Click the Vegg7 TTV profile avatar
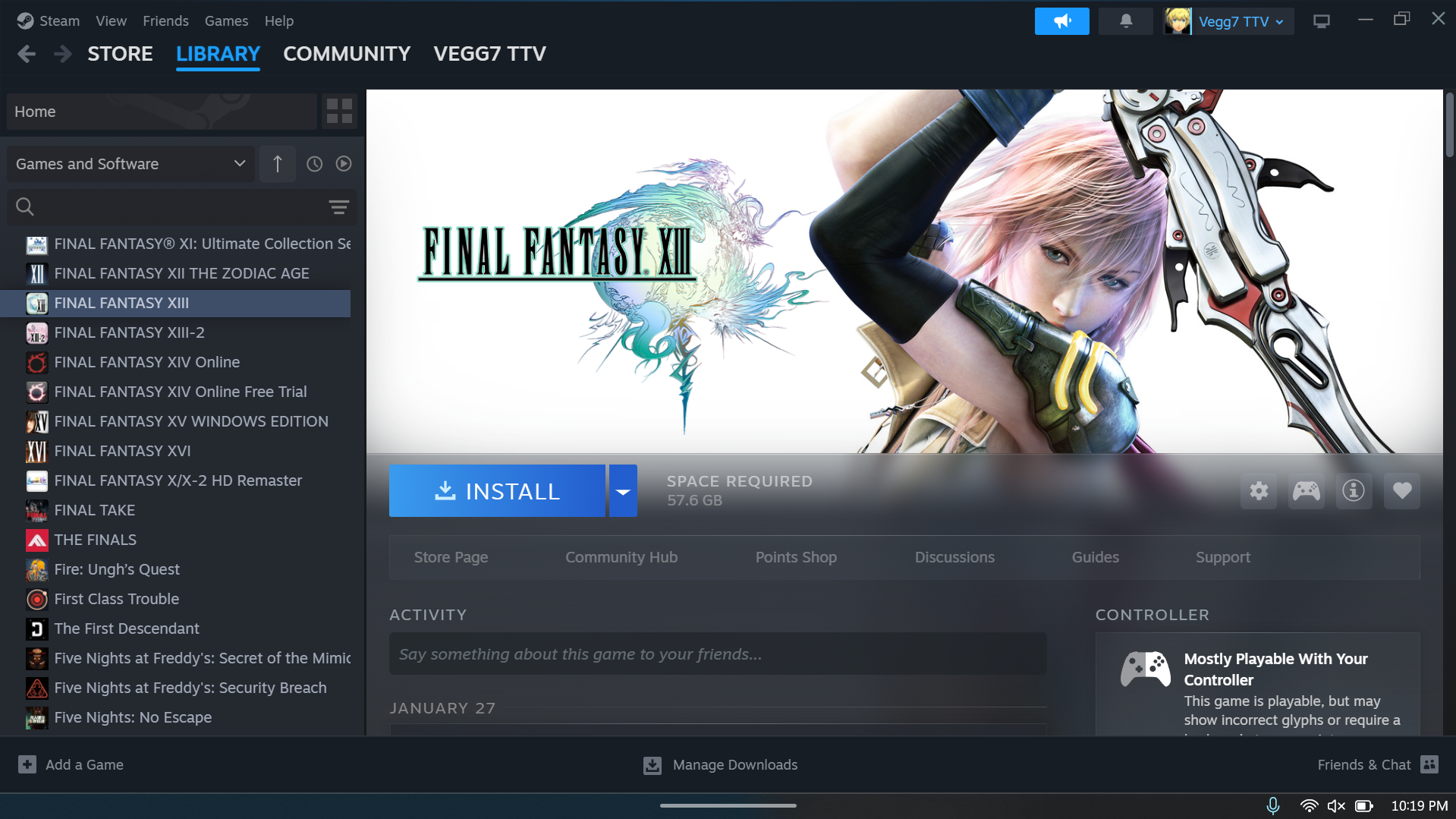 click(1178, 21)
